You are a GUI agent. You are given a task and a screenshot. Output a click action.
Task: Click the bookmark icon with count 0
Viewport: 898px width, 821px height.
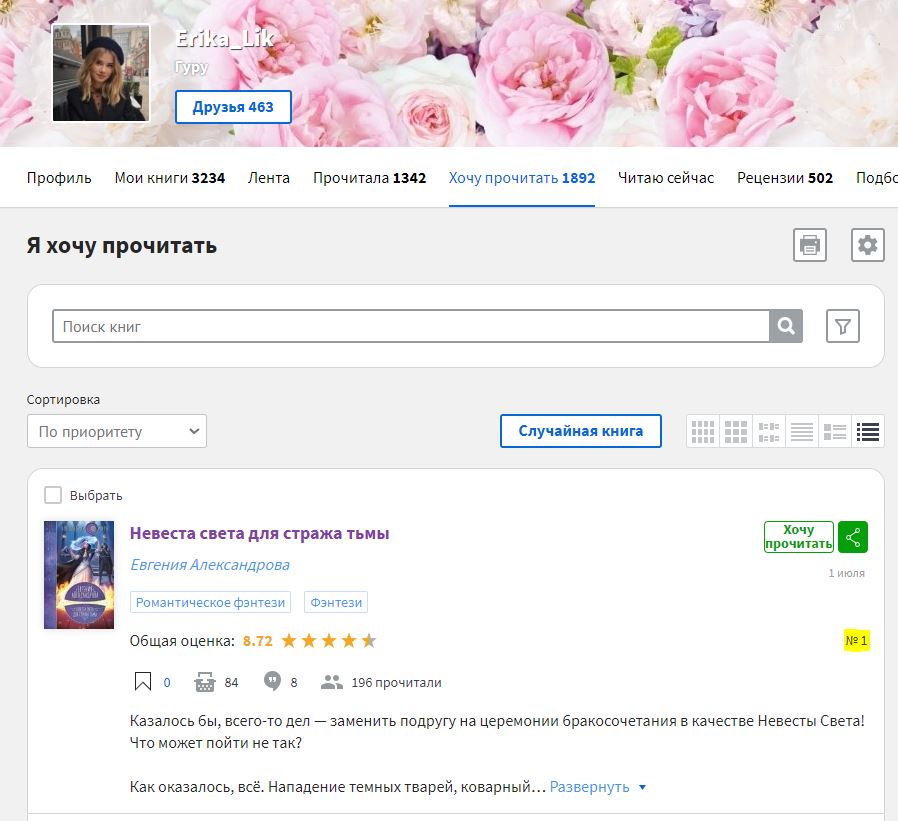pyautogui.click(x=143, y=682)
